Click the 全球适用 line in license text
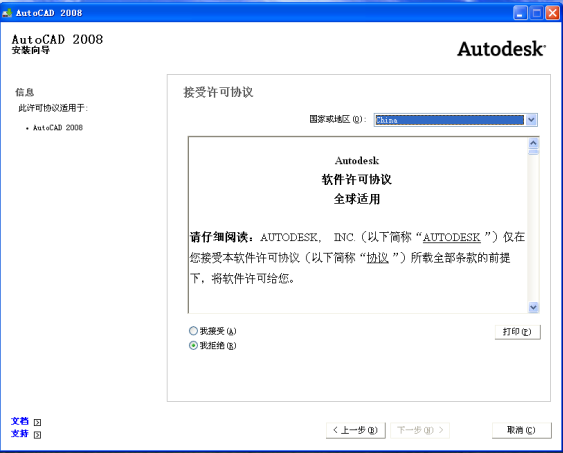The image size is (563, 453). 357,199
